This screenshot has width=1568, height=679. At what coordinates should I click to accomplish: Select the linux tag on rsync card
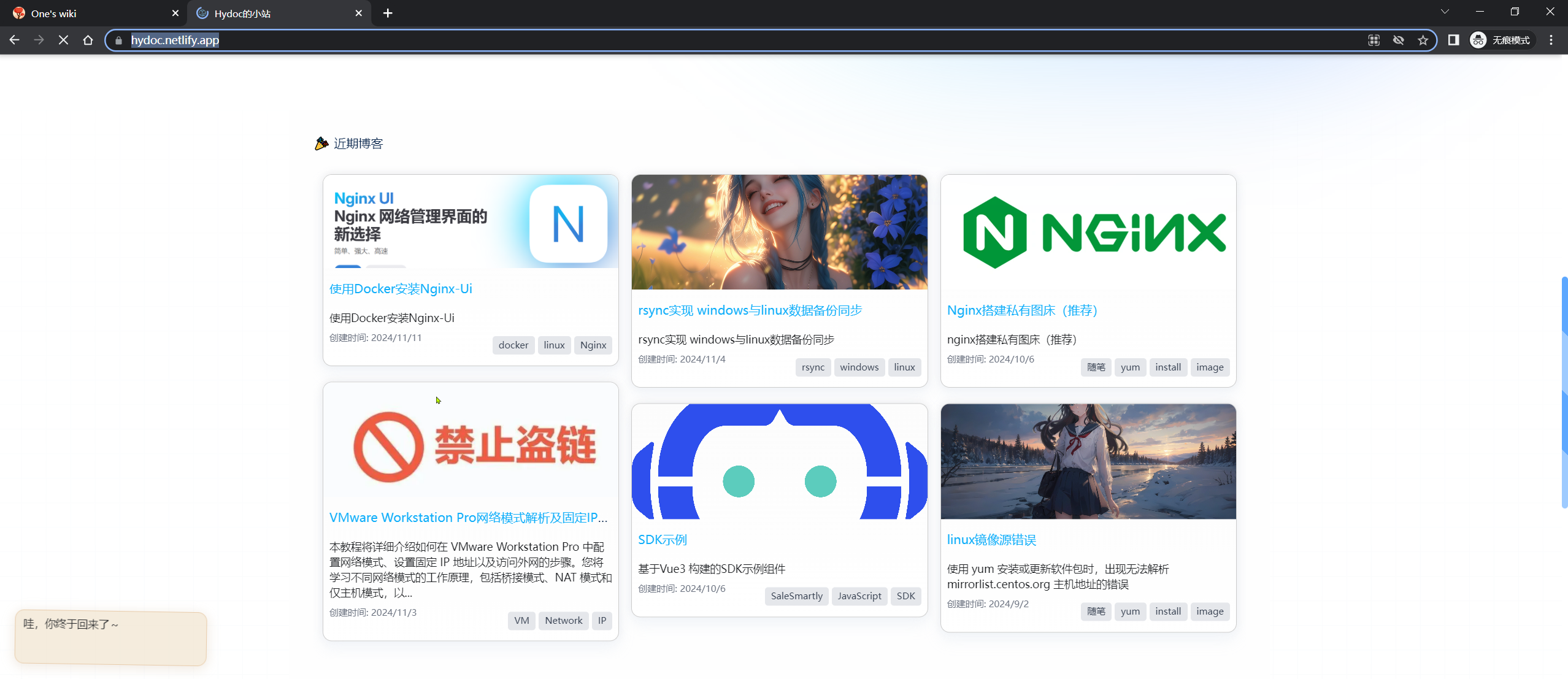click(x=904, y=367)
